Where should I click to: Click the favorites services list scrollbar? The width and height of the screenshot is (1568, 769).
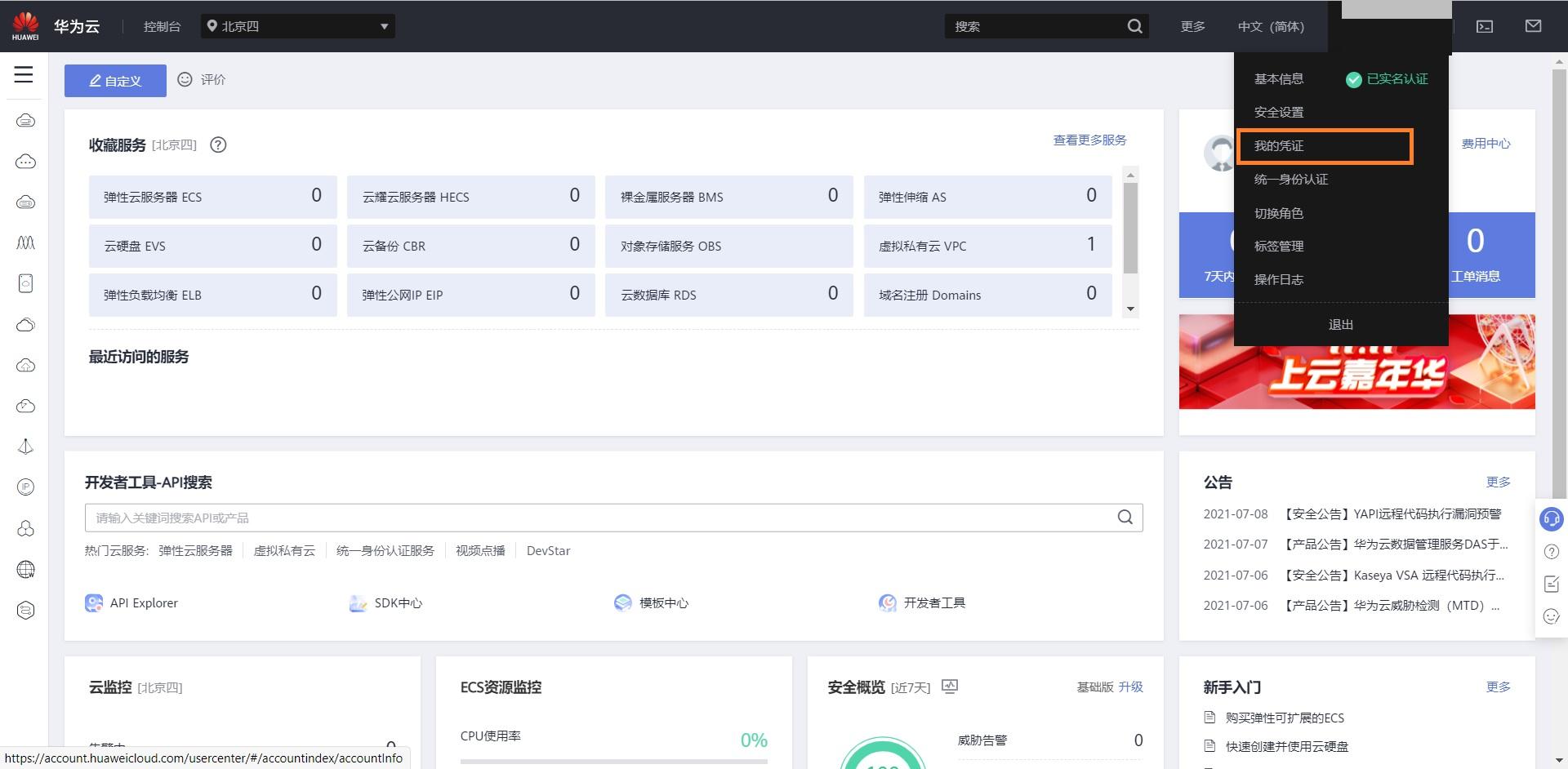pyautogui.click(x=1130, y=228)
